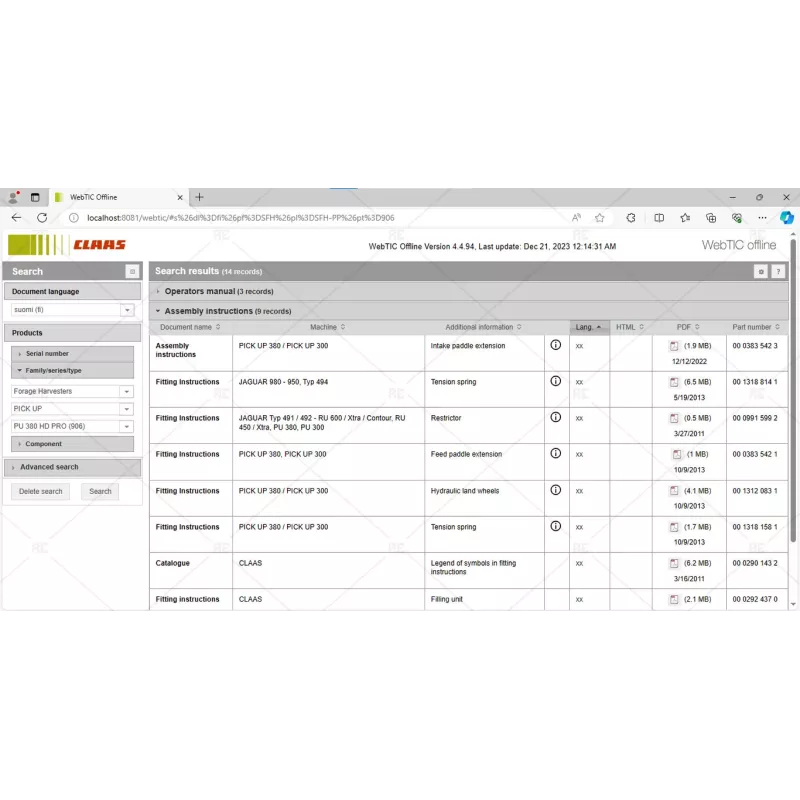
Task: Open the browser settings ellipsis menu
Action: tap(762, 216)
